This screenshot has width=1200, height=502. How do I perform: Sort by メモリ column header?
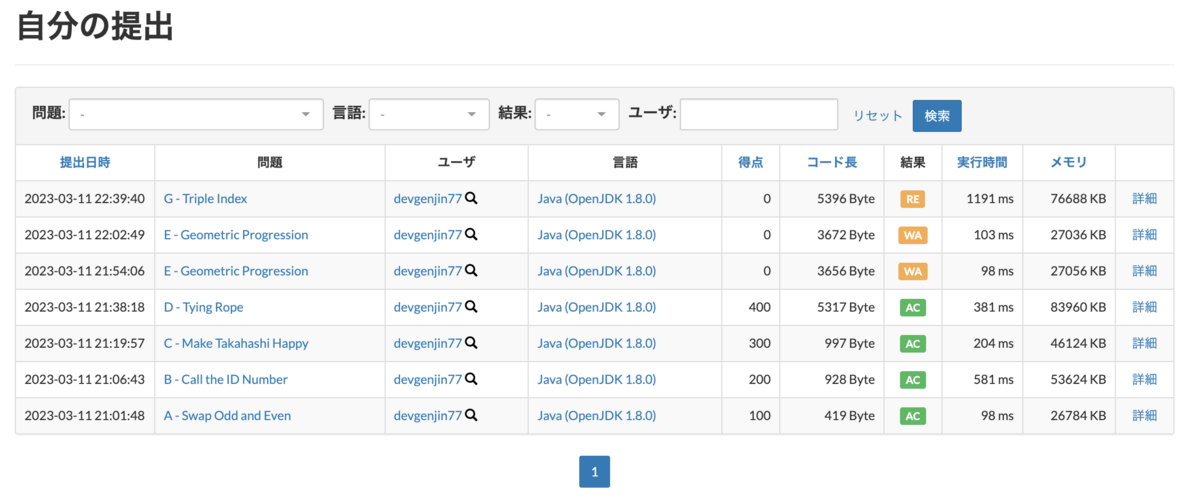[x=1068, y=162]
